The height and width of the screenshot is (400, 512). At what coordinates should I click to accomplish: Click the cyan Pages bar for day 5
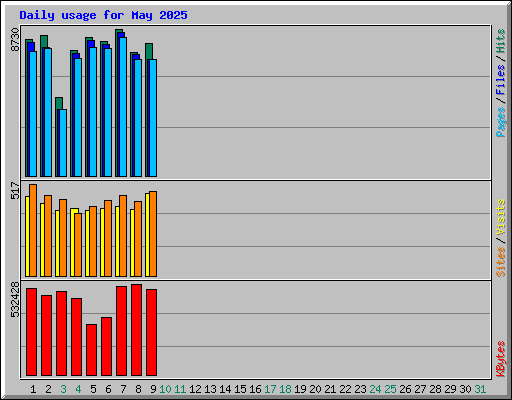[93, 112]
